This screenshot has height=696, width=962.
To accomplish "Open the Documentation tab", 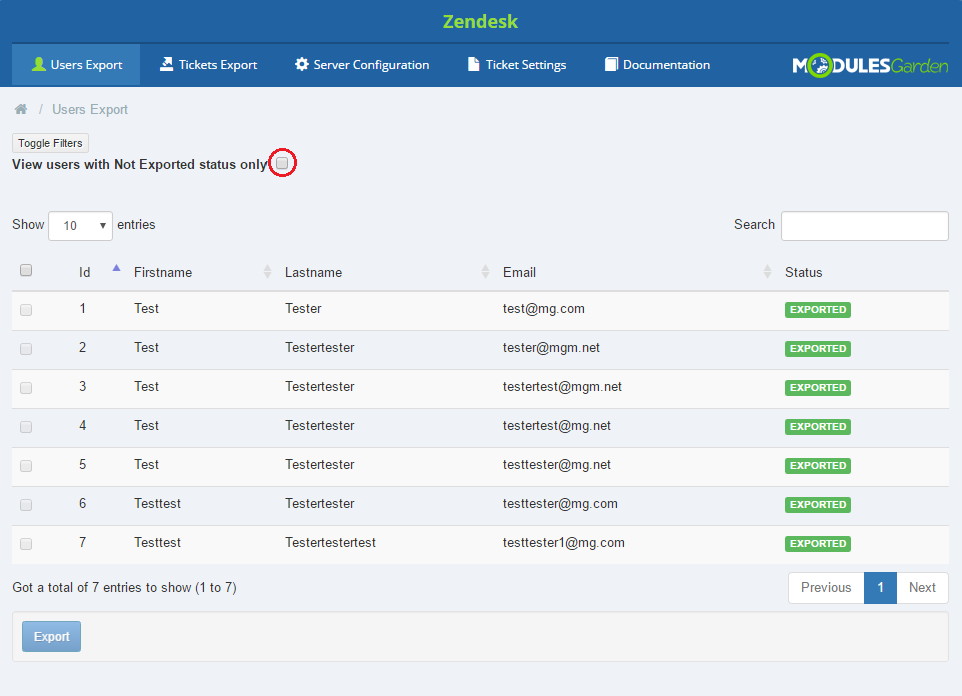I will click(x=657, y=64).
